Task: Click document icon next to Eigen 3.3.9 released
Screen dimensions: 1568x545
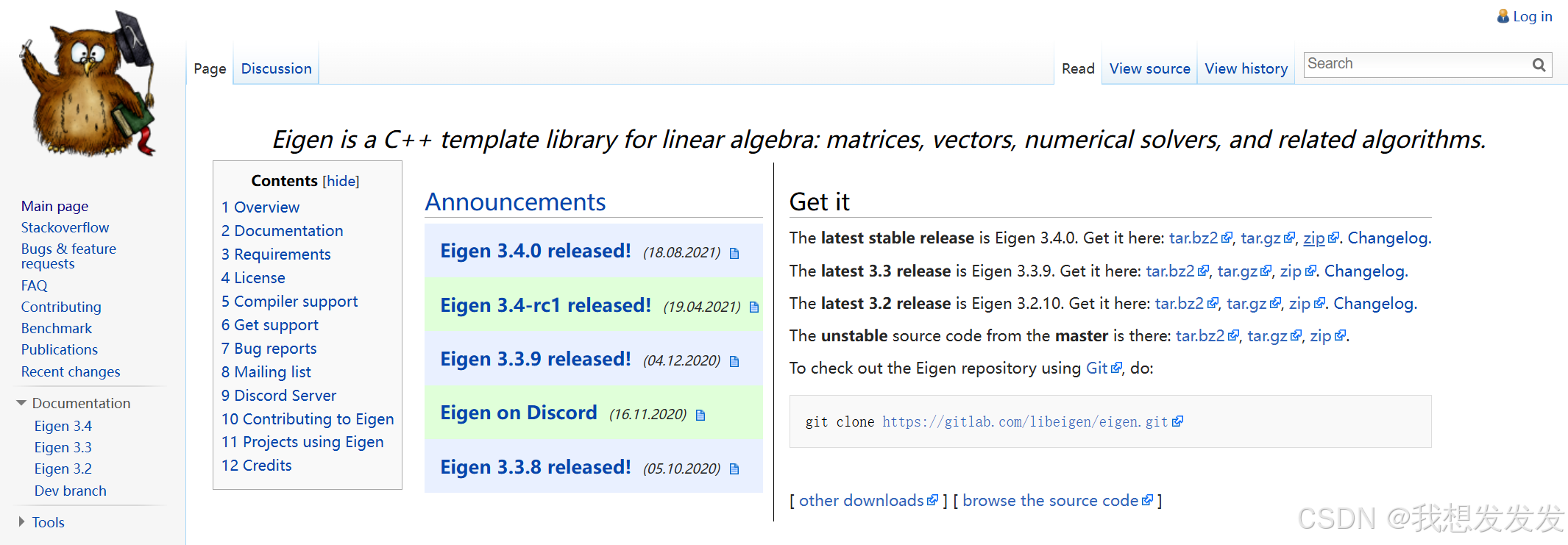Action: point(734,362)
